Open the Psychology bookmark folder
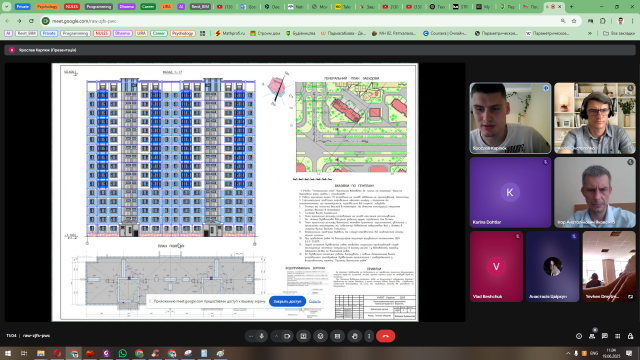 (x=182, y=33)
